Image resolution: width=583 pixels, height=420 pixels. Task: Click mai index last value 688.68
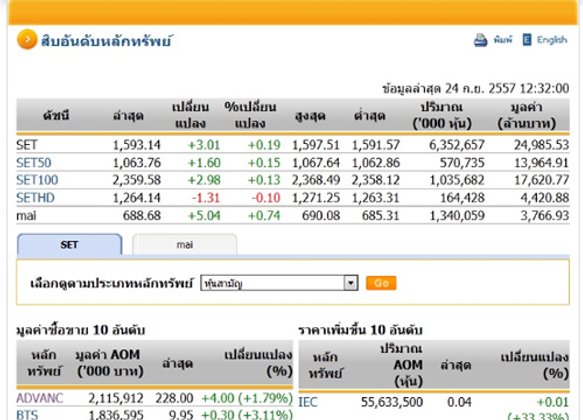click(142, 215)
